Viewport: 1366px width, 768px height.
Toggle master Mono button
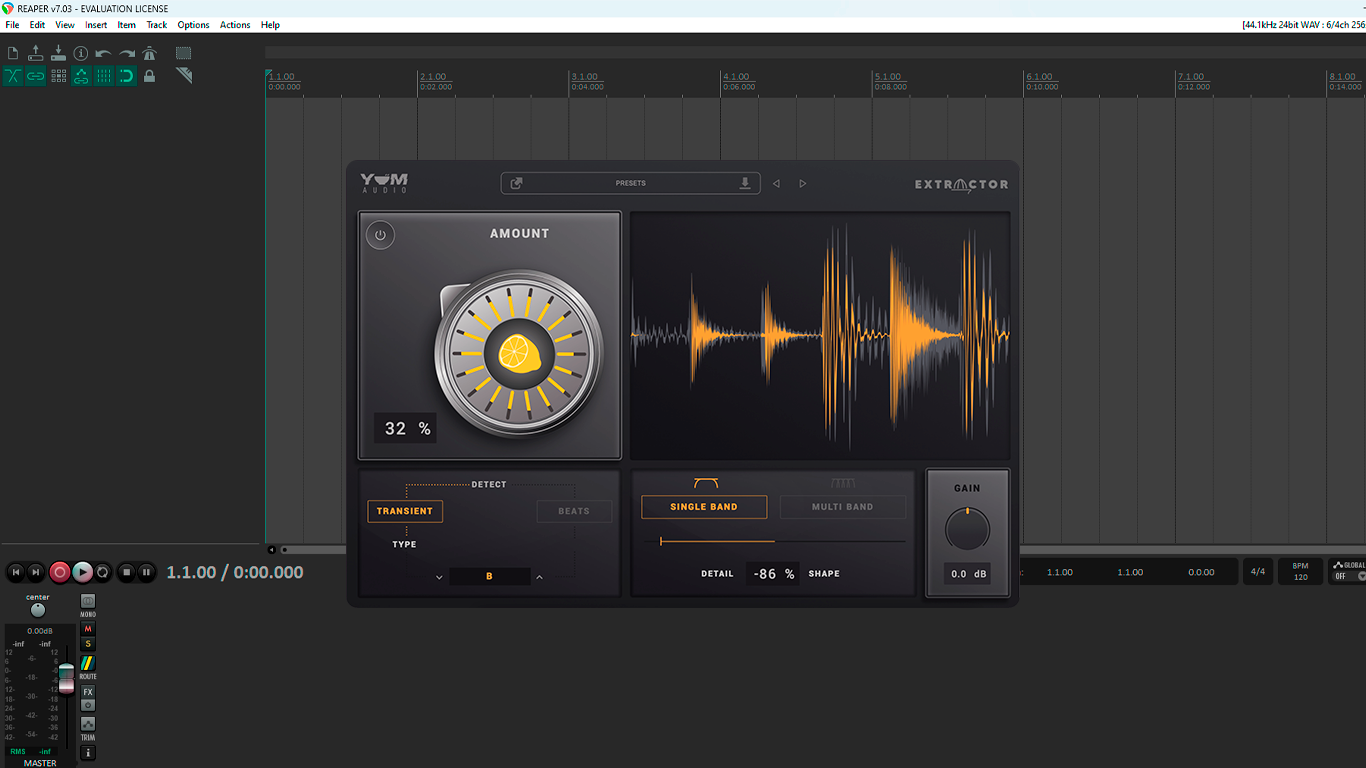point(88,603)
